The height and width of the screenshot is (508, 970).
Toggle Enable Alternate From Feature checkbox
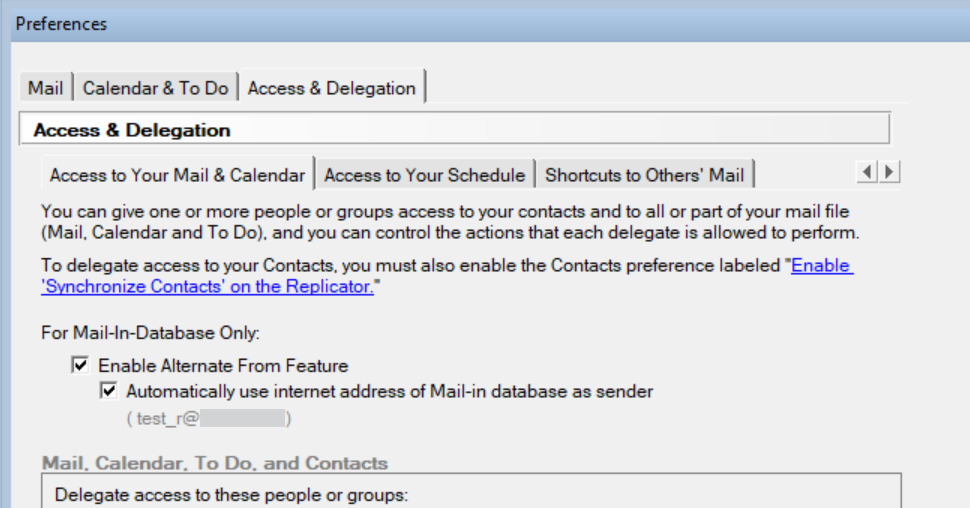(80, 366)
